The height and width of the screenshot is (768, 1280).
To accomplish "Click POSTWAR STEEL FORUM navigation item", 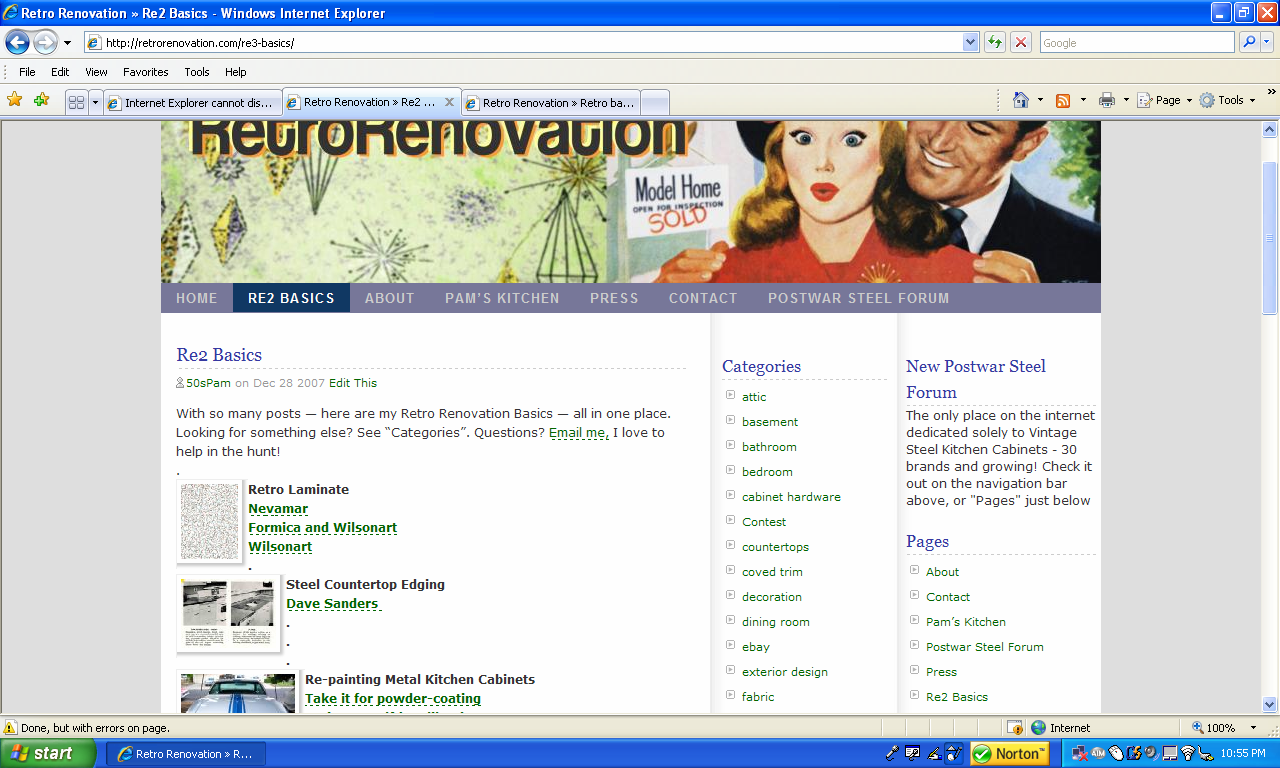I will point(858,298).
